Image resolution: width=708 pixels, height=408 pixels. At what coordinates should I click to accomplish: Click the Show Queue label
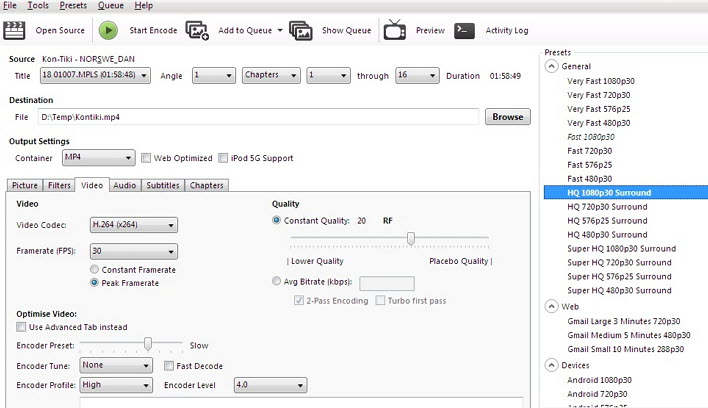click(x=346, y=30)
